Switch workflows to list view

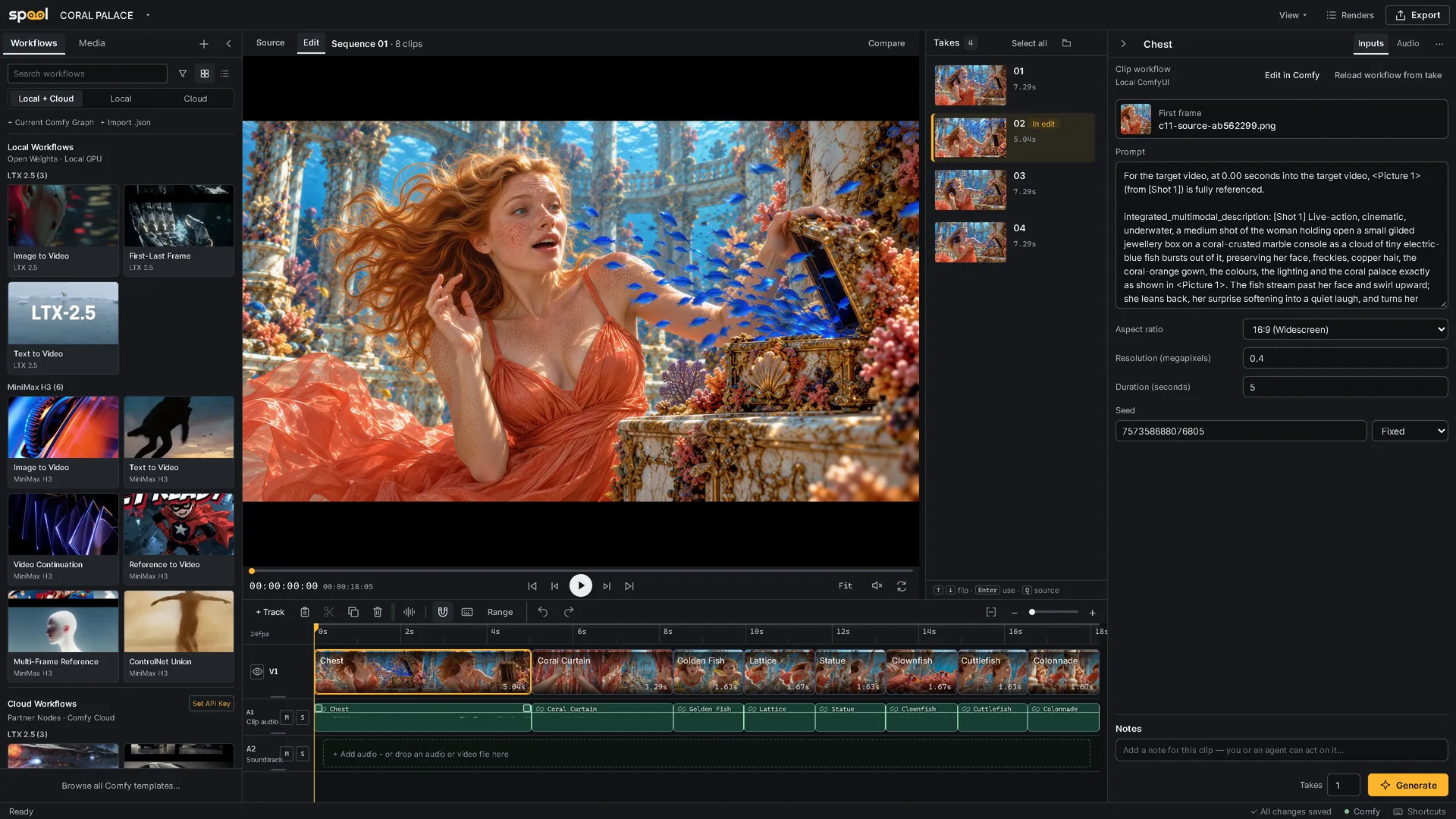click(224, 74)
